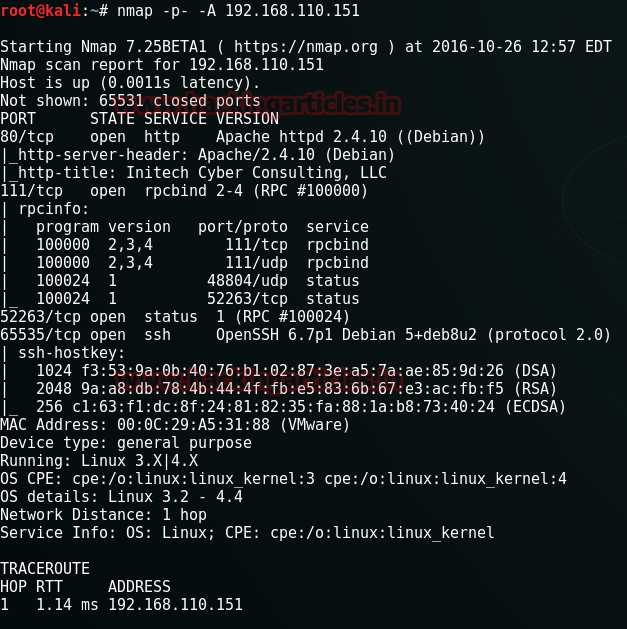This screenshot has width=627, height=629.
Task: Click the OS CPE linux_kernel line
Action: click(283, 479)
